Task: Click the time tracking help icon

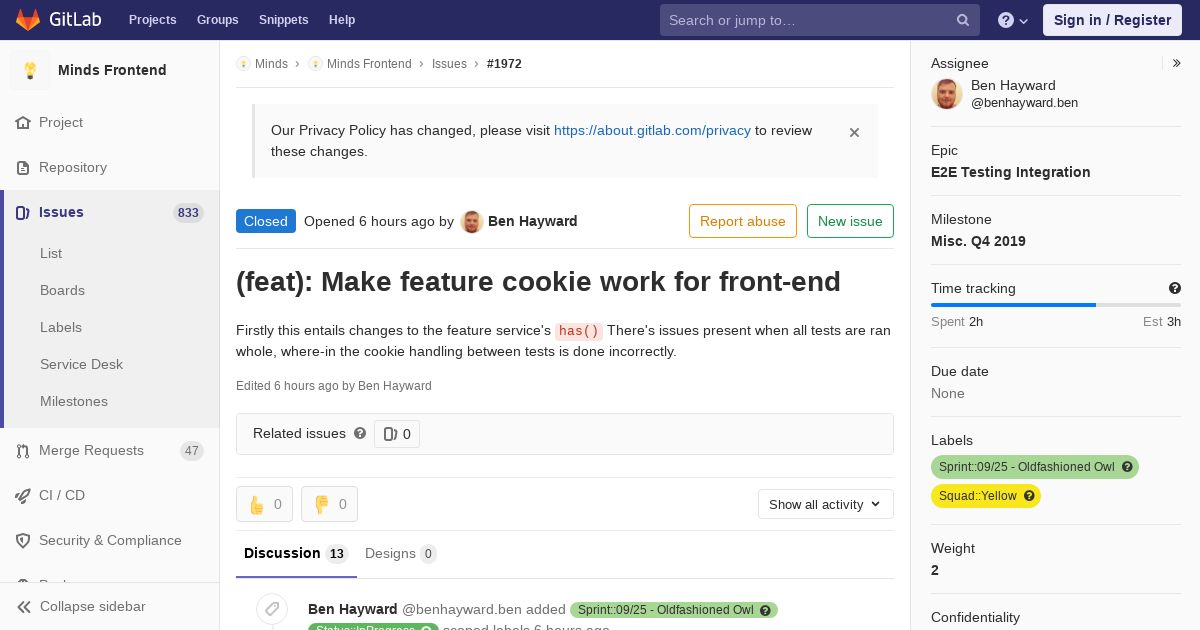Action: (1175, 288)
